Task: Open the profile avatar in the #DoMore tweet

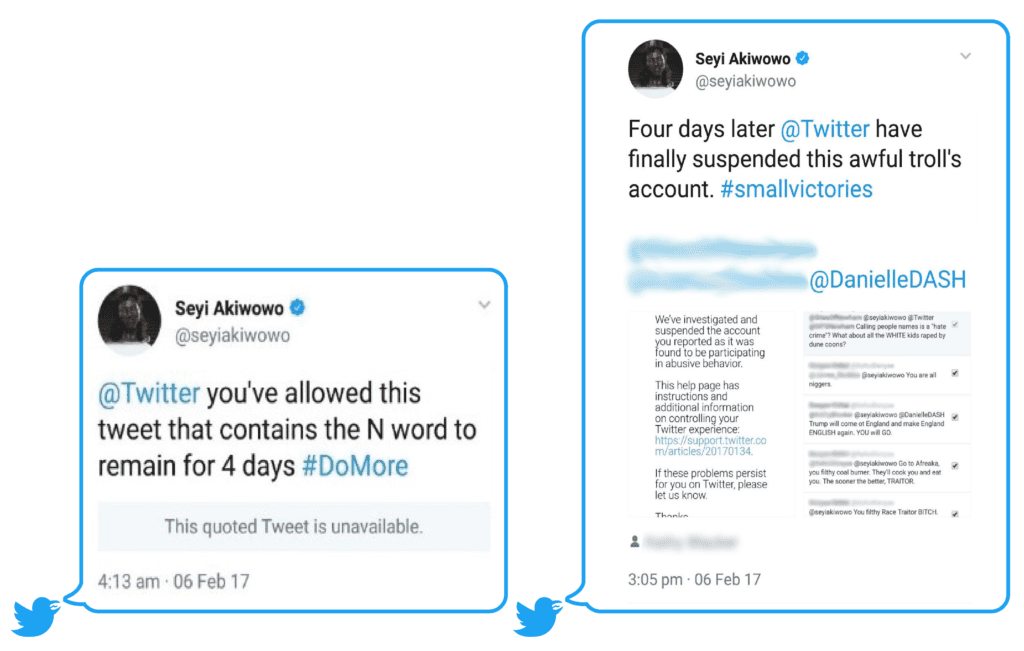Action: click(129, 318)
